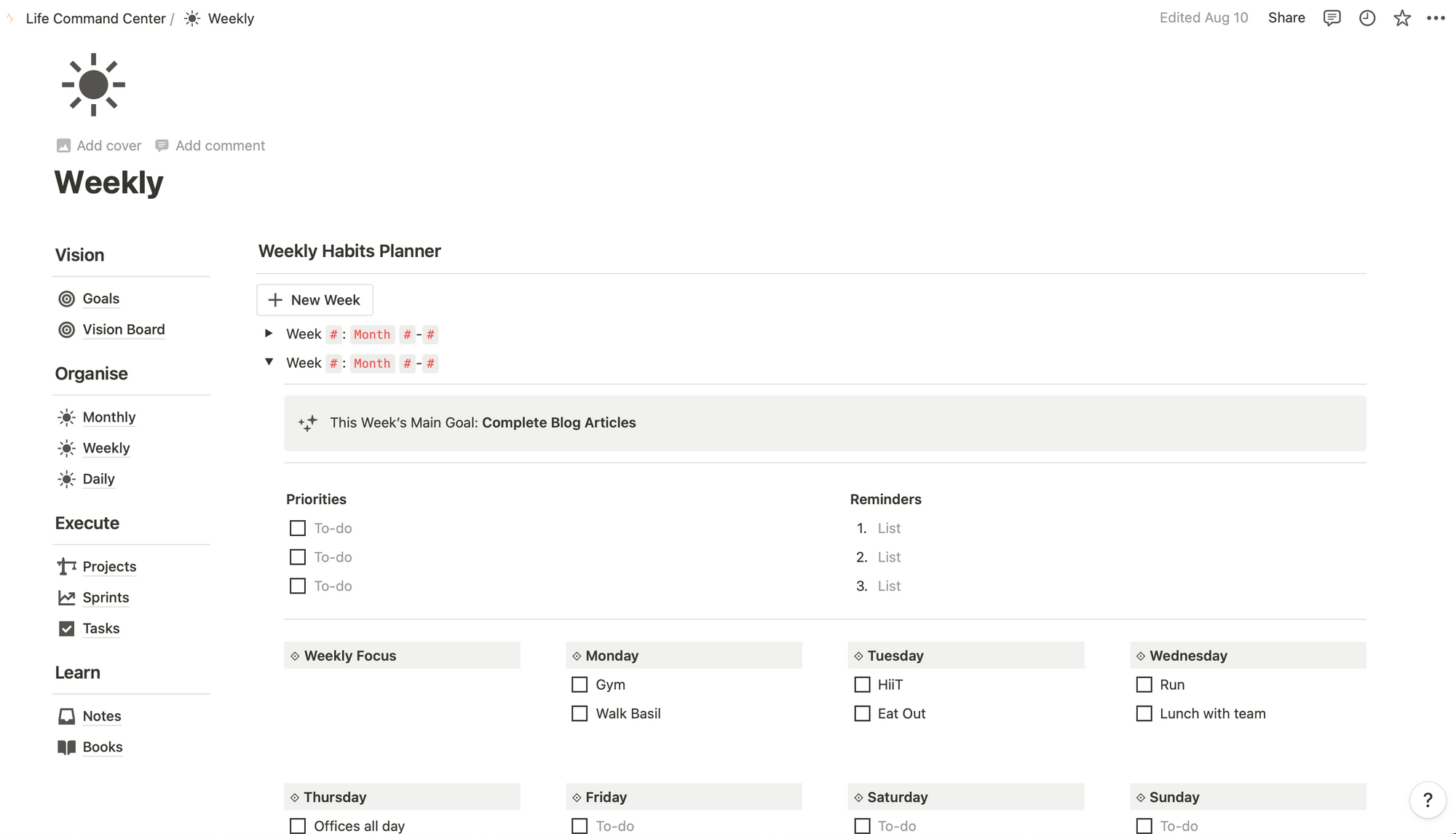This screenshot has height=834, width=1456.
Task: Navigate to Life Command Center breadcrumb
Action: pos(95,17)
